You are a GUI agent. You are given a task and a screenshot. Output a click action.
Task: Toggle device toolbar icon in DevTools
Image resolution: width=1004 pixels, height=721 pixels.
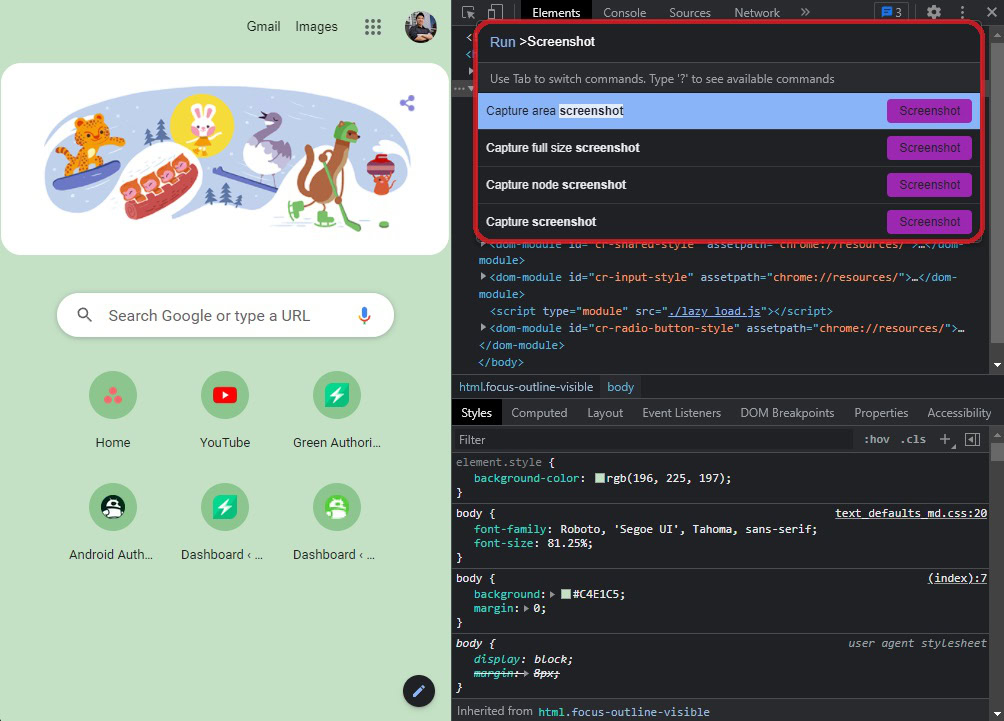coord(495,12)
